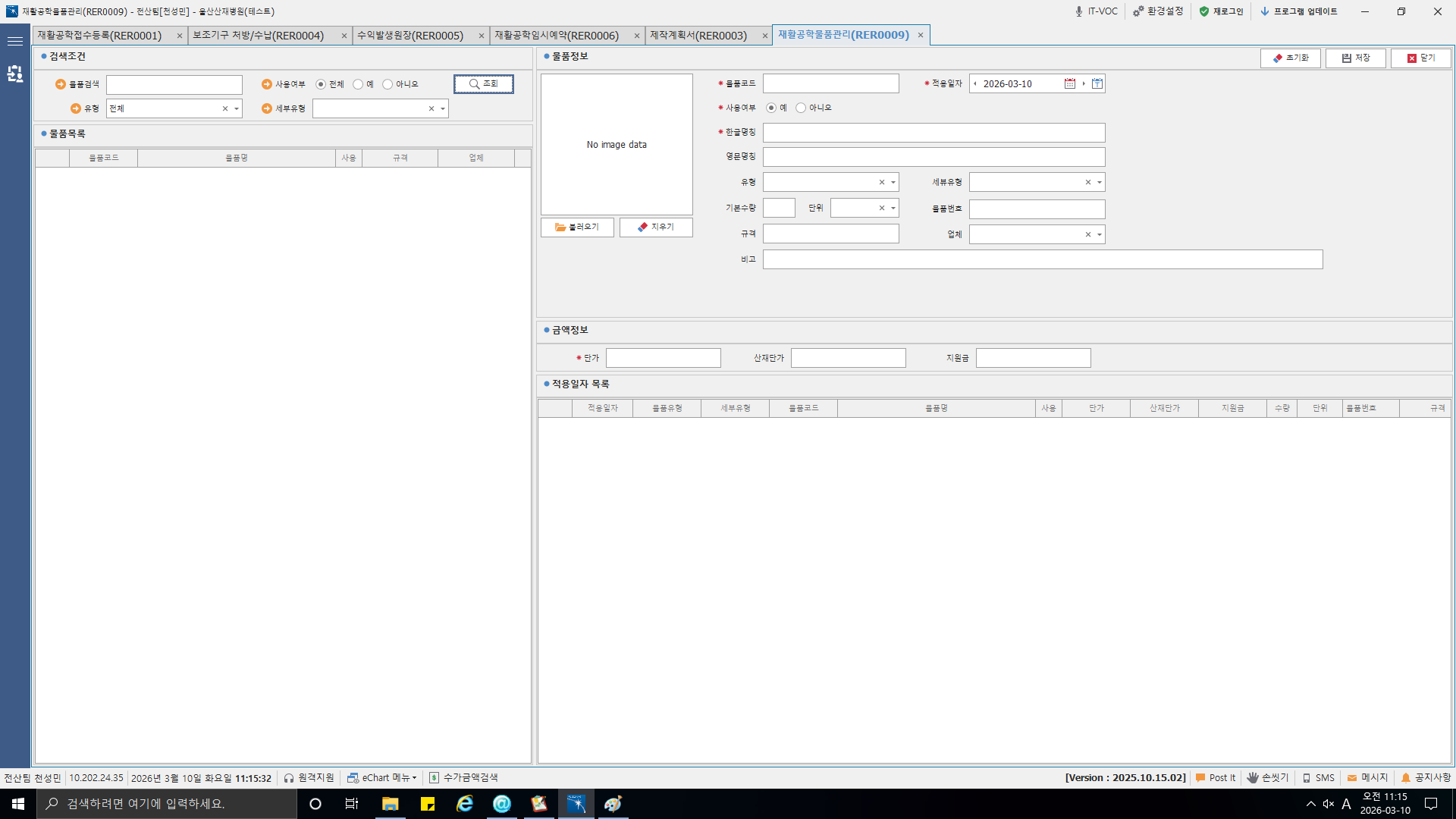Click the 물품명 column header in 물품목록

click(237, 158)
